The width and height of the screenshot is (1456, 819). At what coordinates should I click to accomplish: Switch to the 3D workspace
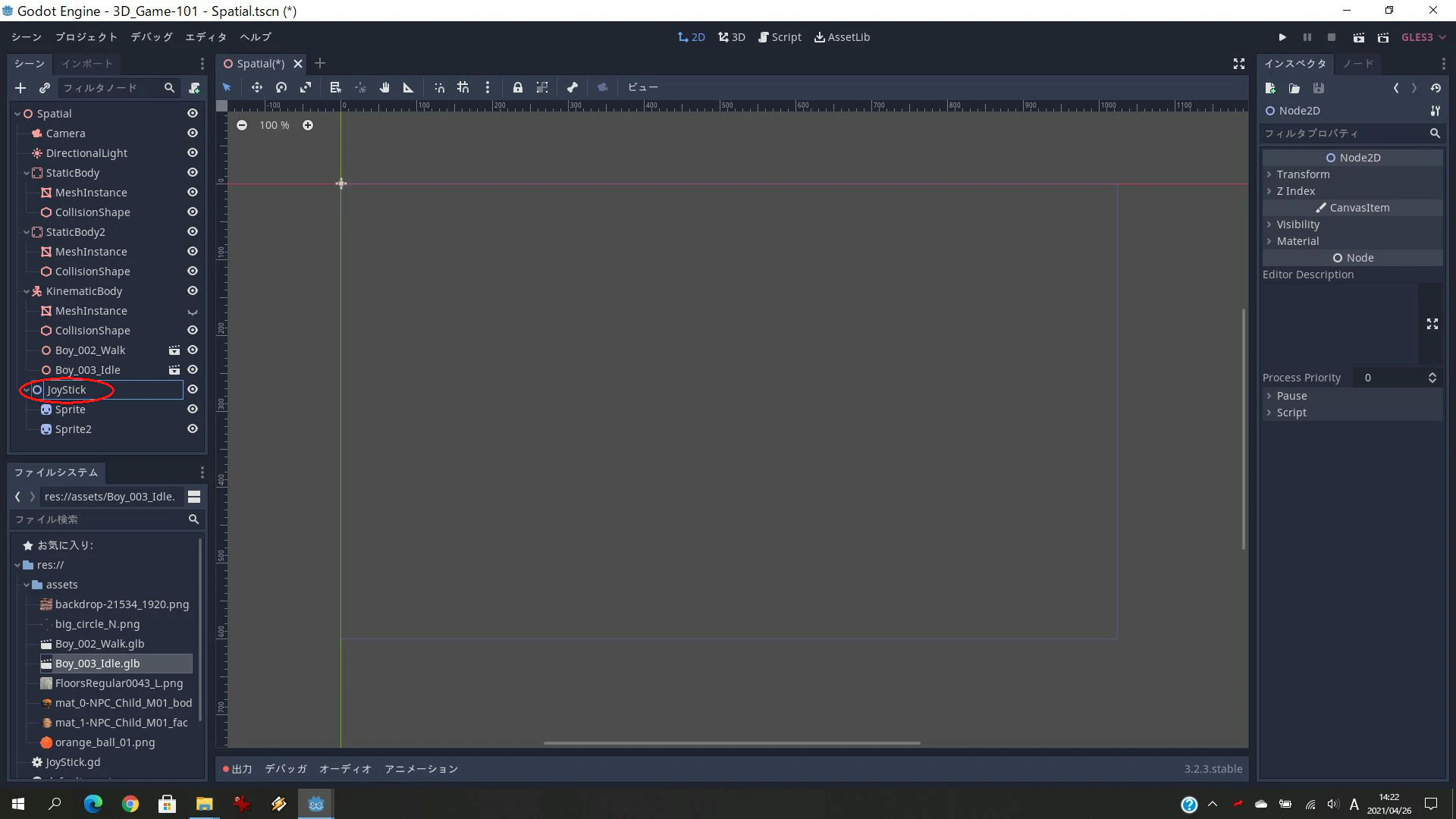(732, 37)
